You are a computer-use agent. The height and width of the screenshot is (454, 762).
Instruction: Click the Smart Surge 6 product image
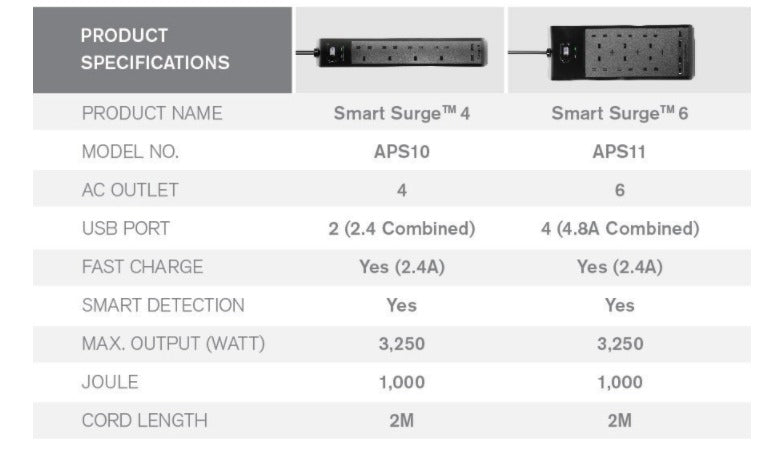(627, 51)
